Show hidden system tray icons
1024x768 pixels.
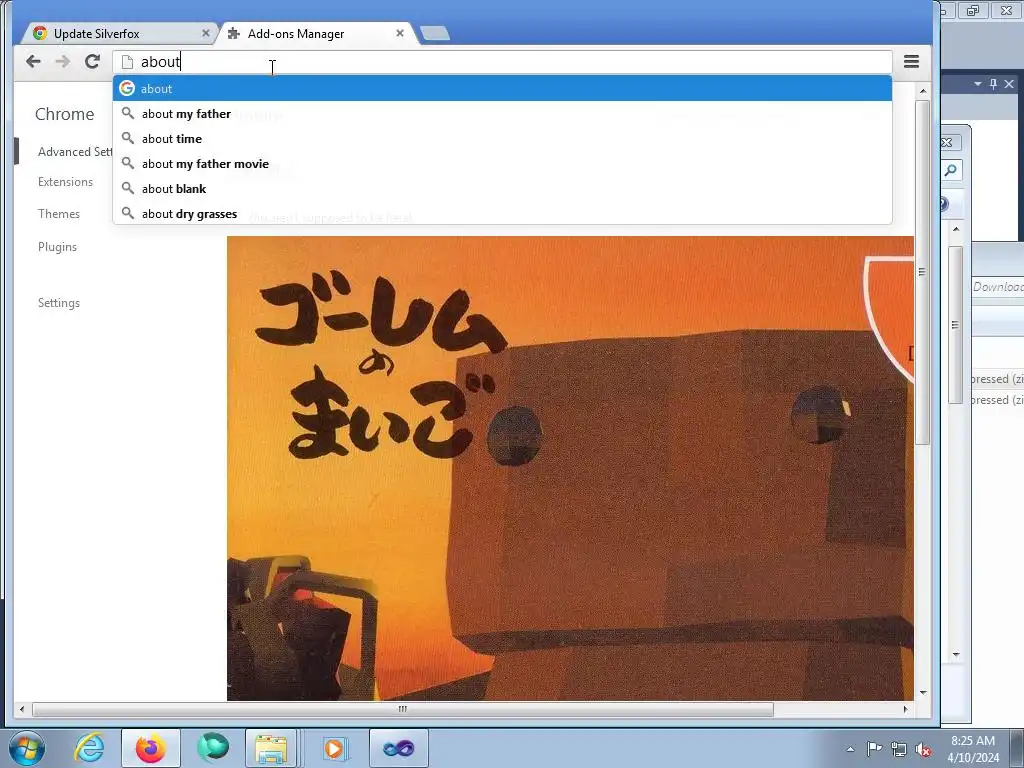coord(850,749)
